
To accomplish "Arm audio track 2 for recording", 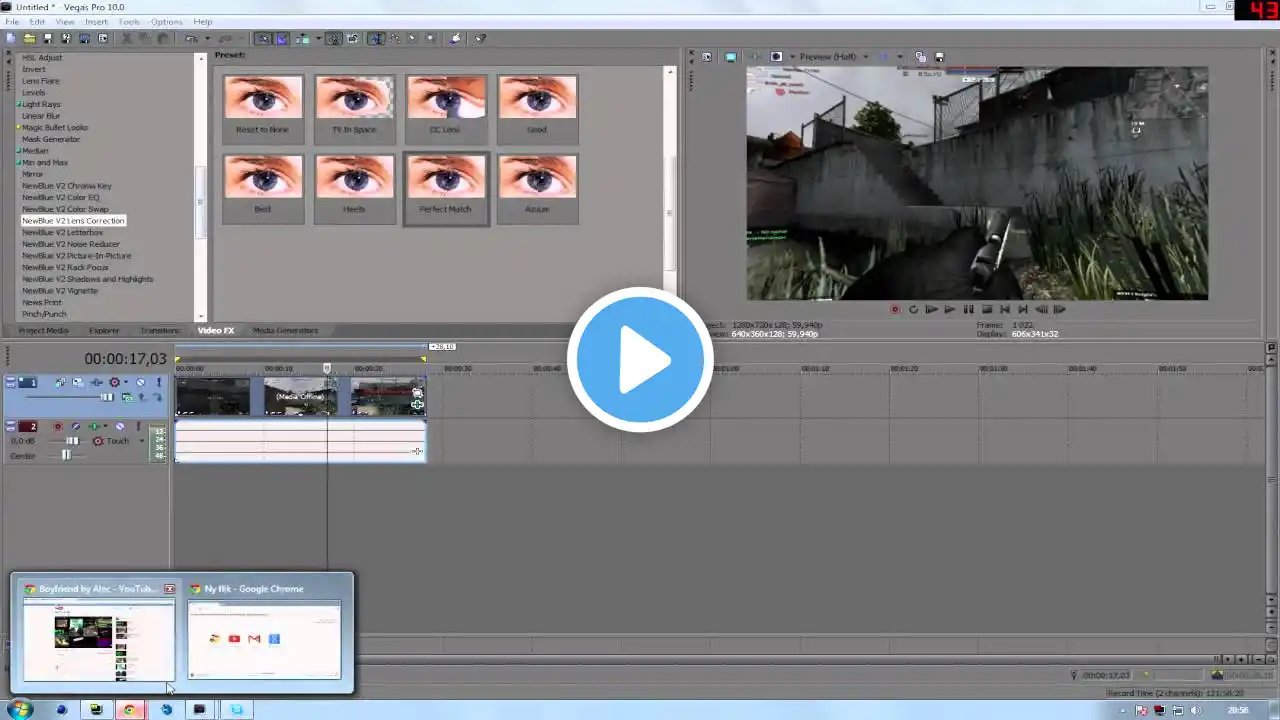I will tap(57, 427).
